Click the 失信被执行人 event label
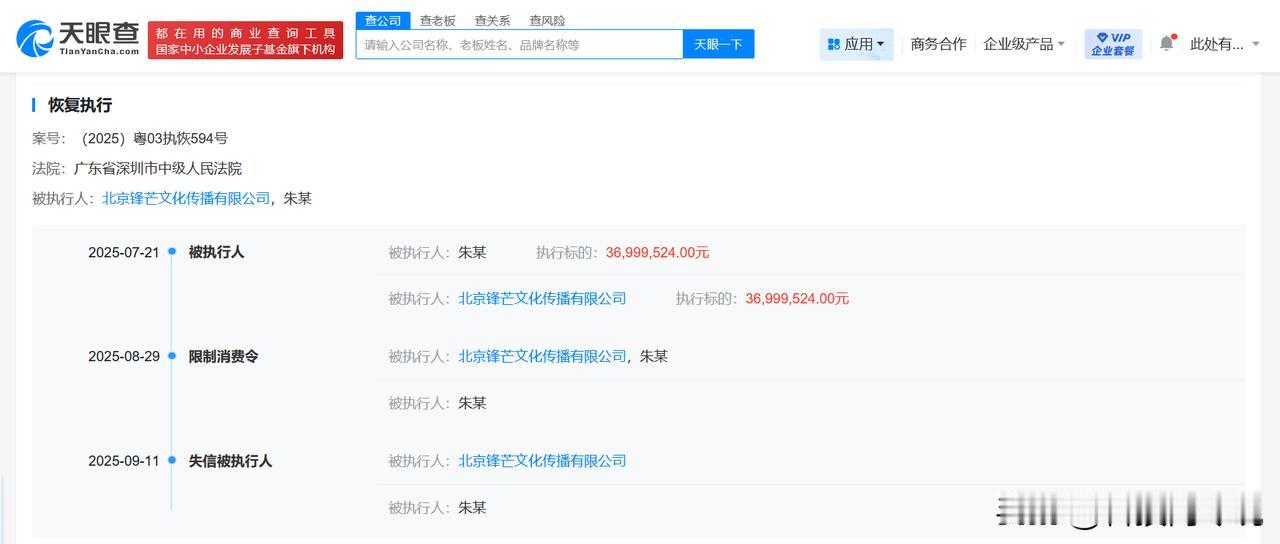The width and height of the screenshot is (1280, 544). (231, 461)
